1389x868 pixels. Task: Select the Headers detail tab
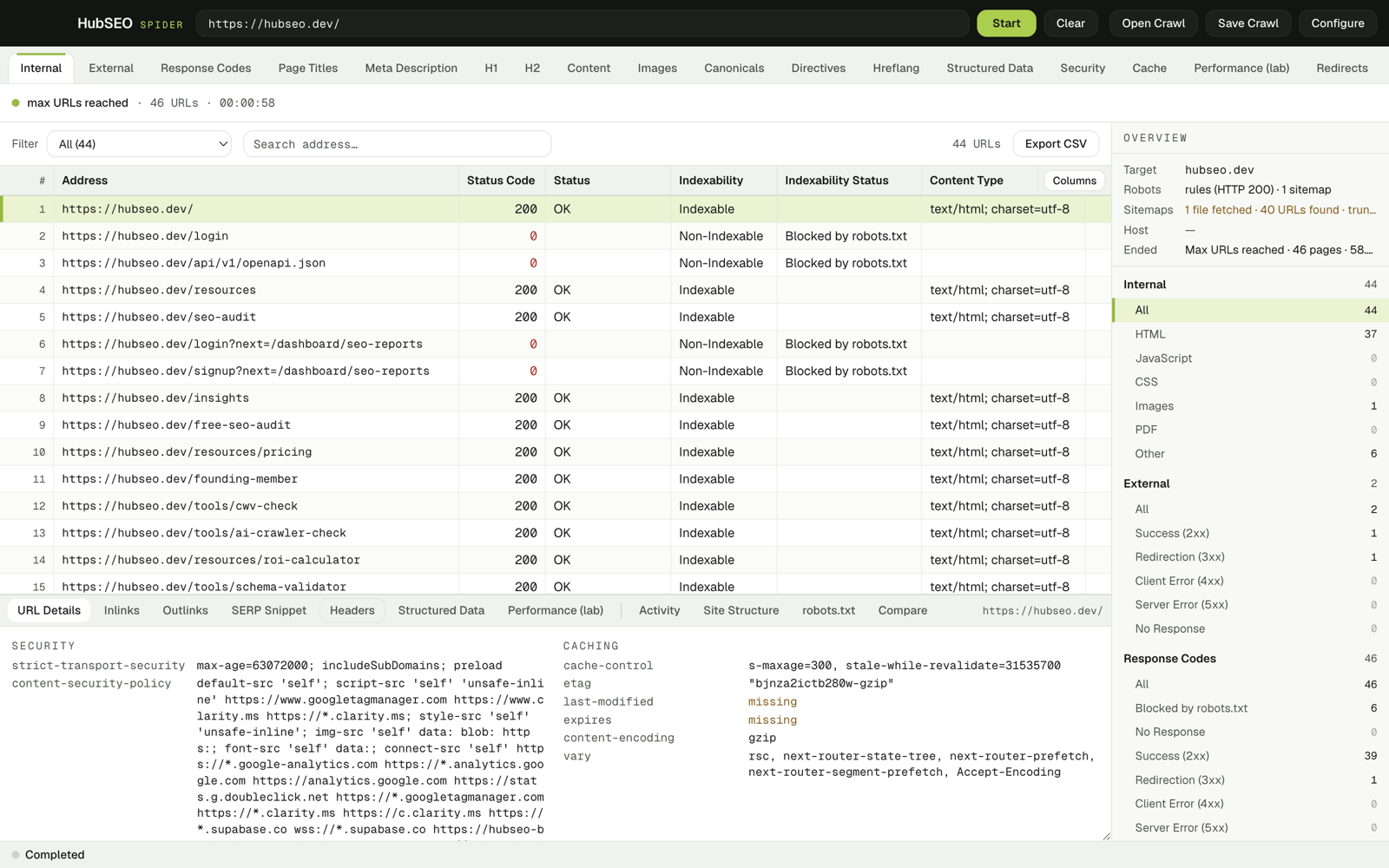(352, 610)
